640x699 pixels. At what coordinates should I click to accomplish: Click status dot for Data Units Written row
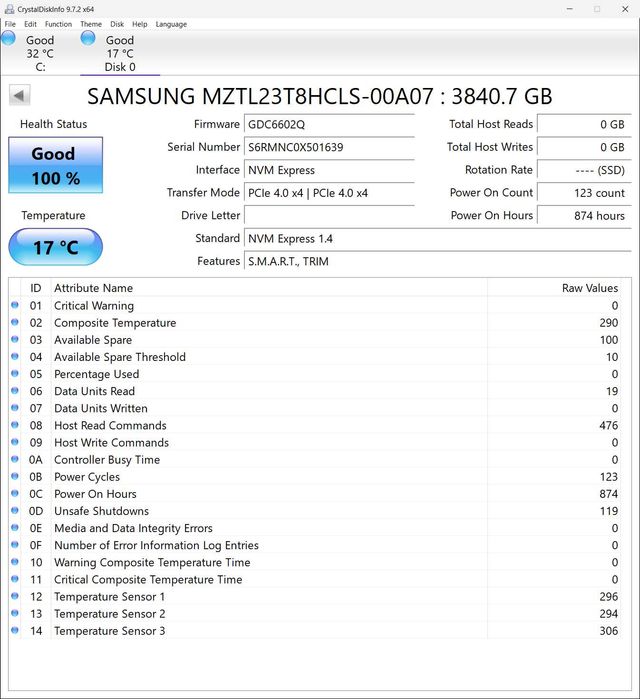click(x=15, y=407)
